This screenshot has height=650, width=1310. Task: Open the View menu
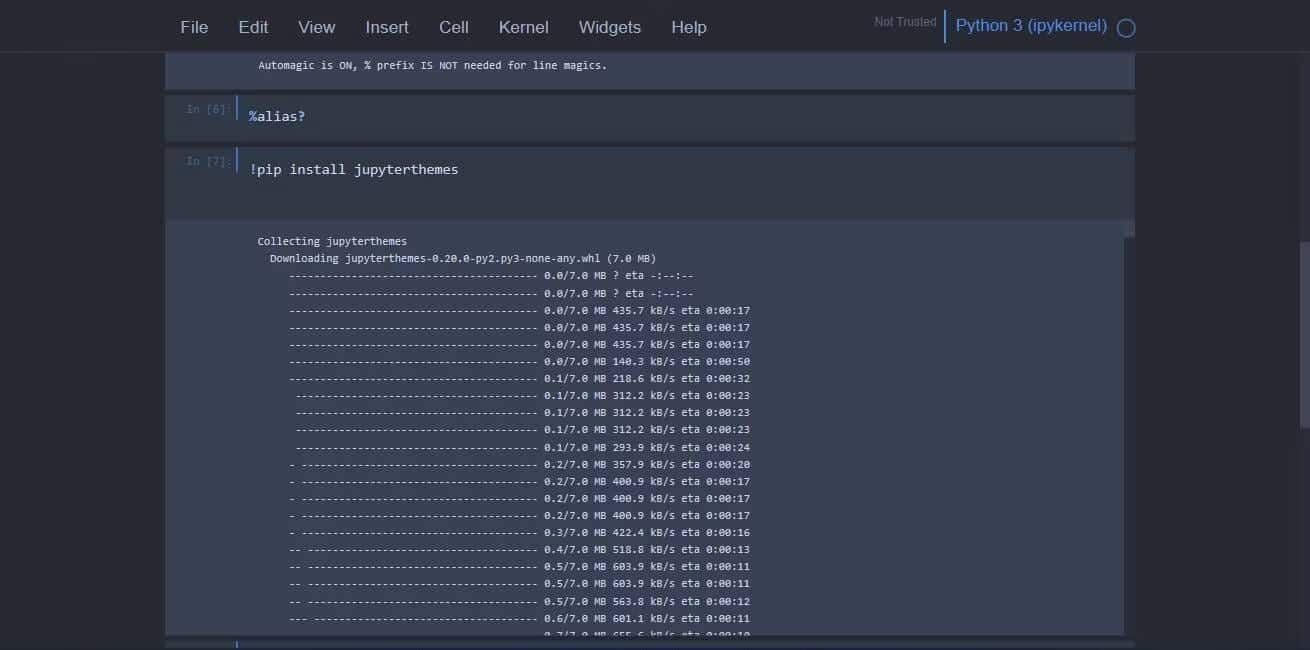pos(316,27)
